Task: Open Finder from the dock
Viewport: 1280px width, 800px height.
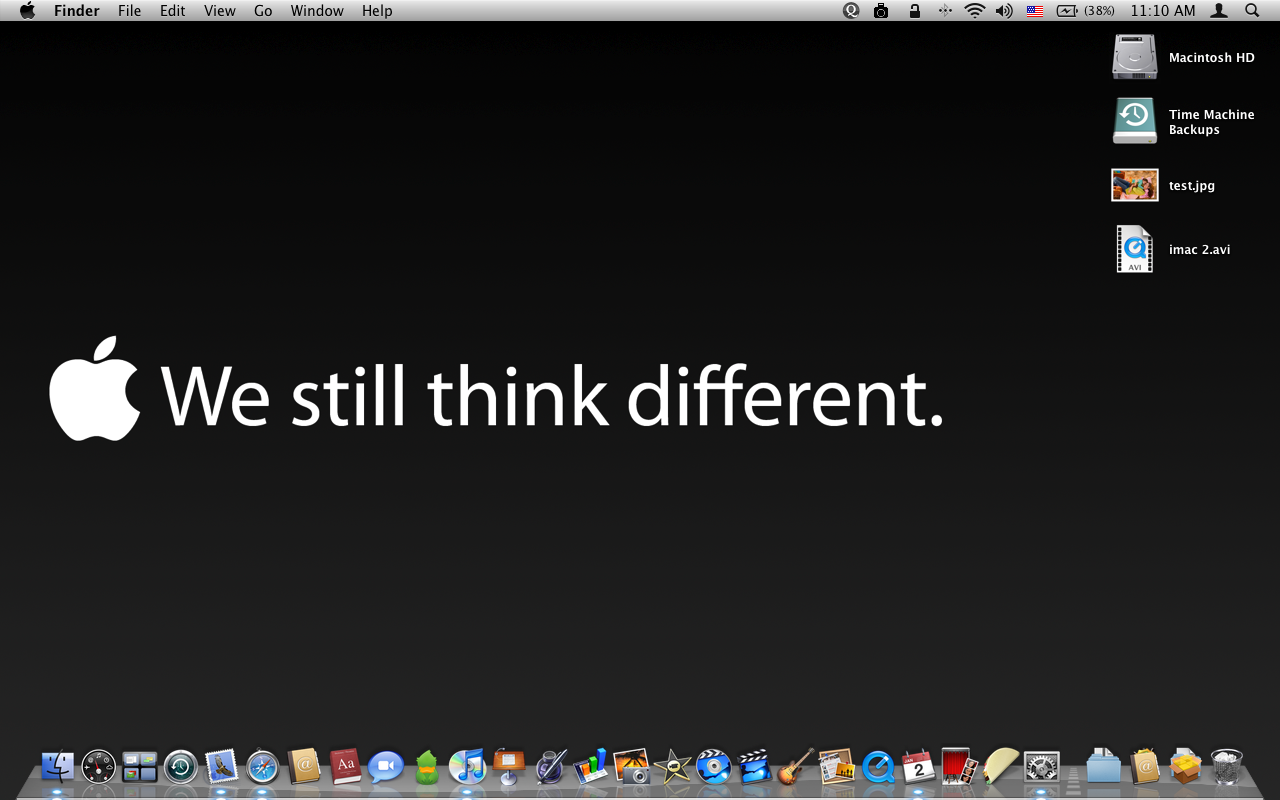Action: (x=58, y=767)
